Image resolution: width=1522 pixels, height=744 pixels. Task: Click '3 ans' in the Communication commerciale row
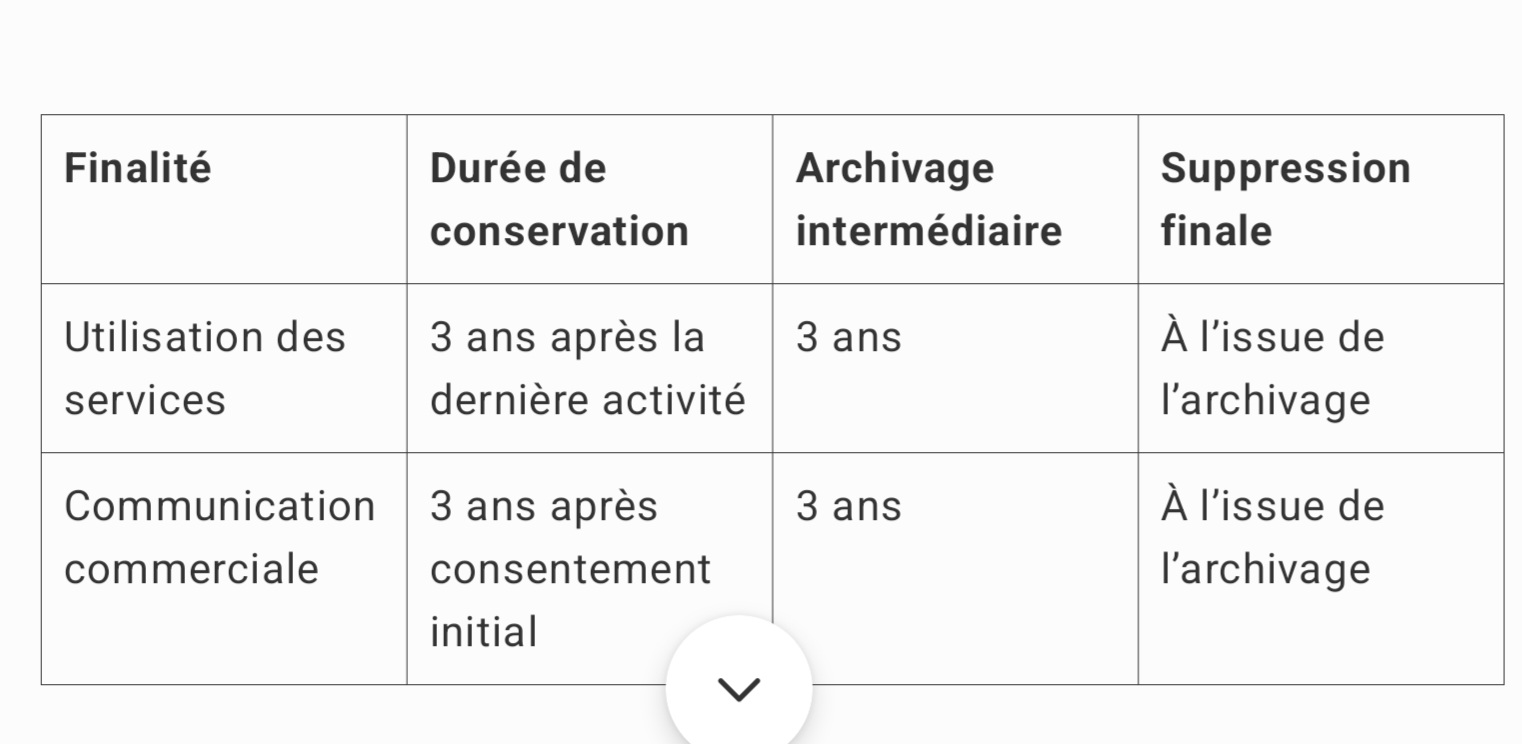tap(849, 507)
